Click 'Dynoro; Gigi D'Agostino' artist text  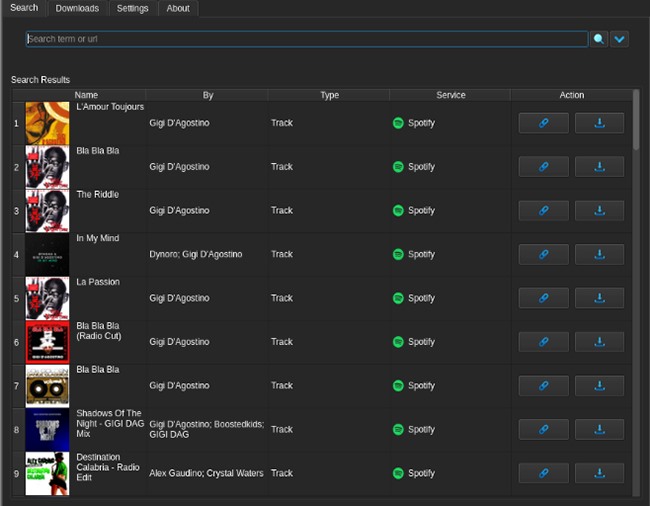[x=196, y=254]
